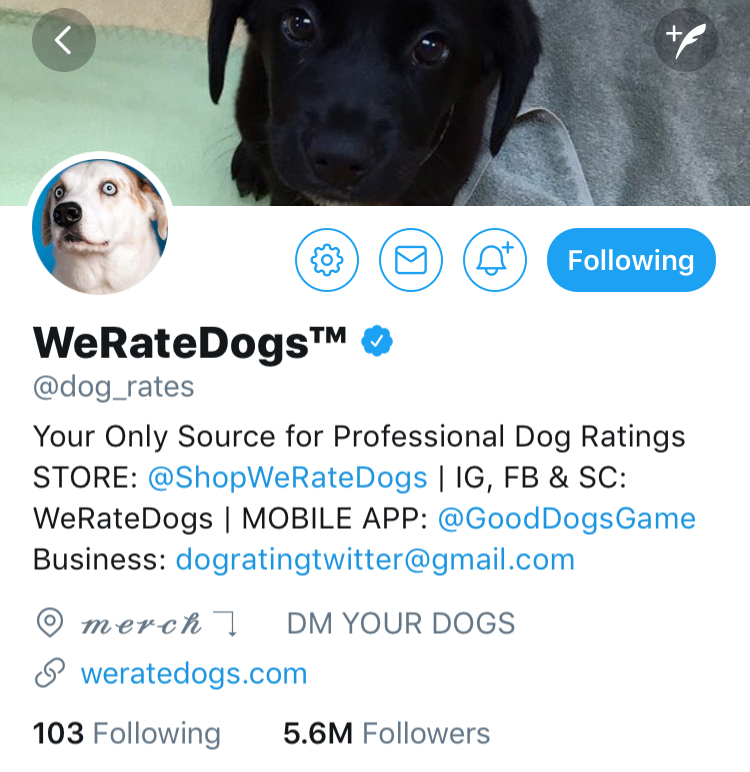View the 103 Following list

[x=127, y=734]
